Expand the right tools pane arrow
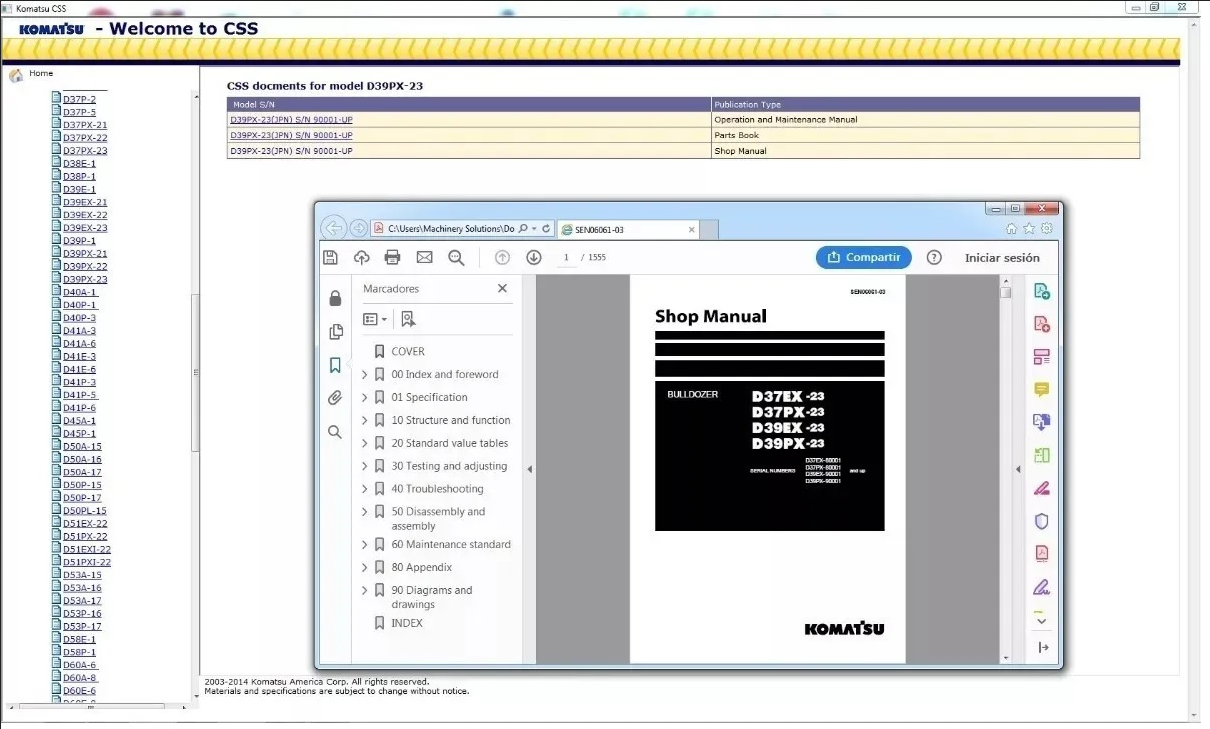Image resolution: width=1210 pixels, height=729 pixels. pos(1018,470)
